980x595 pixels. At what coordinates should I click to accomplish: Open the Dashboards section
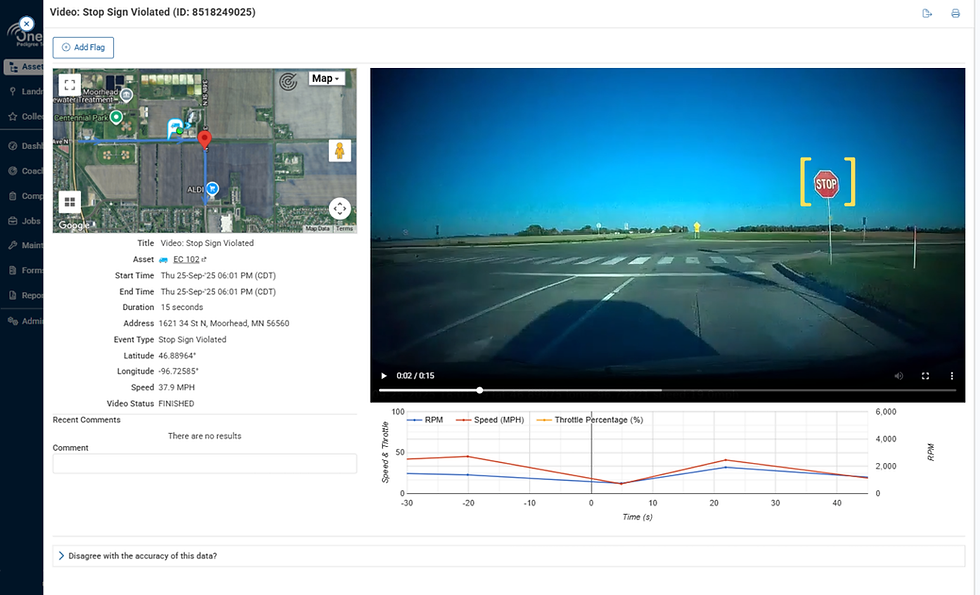click(20, 144)
